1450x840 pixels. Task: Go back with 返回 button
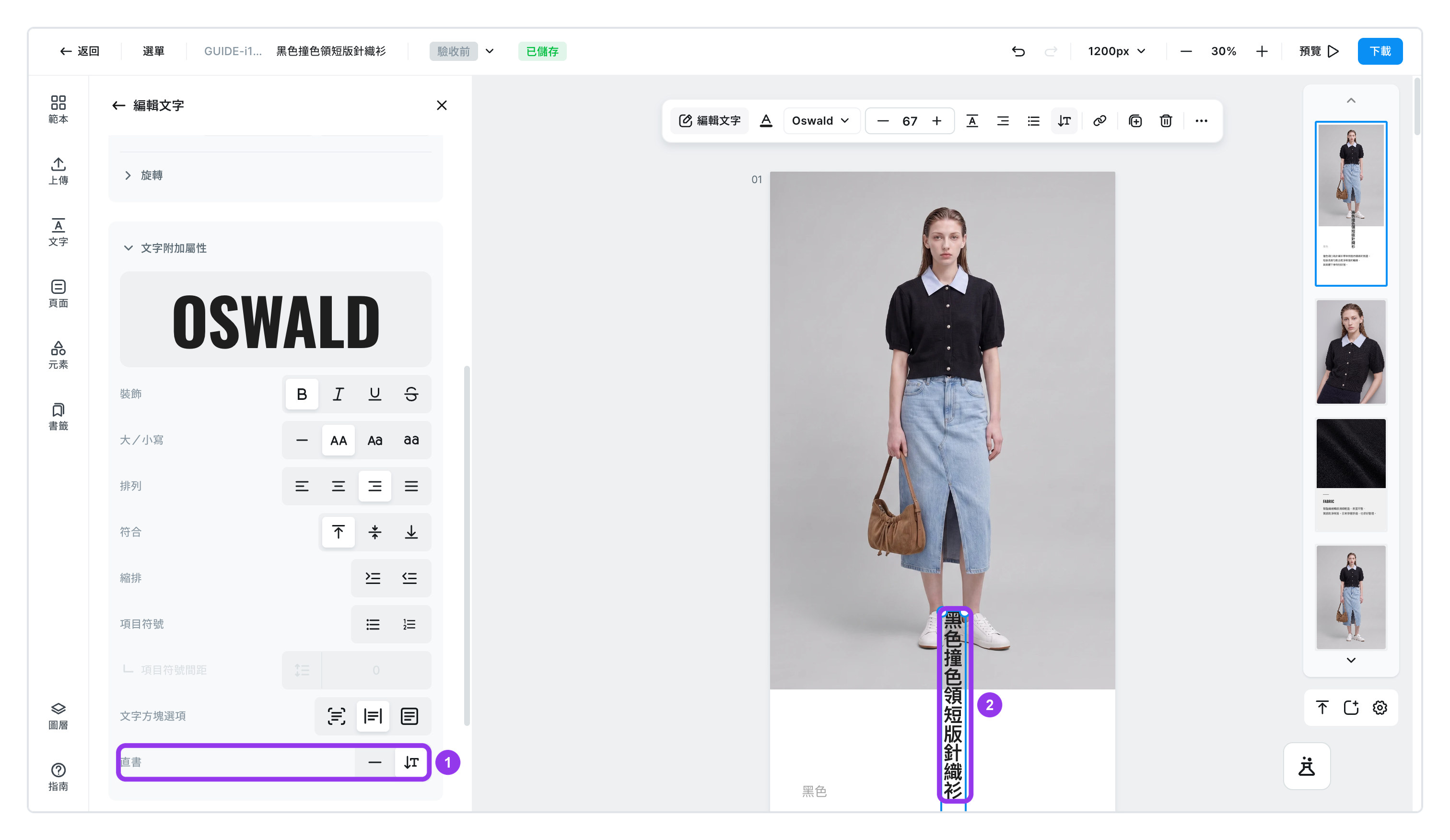coord(80,51)
